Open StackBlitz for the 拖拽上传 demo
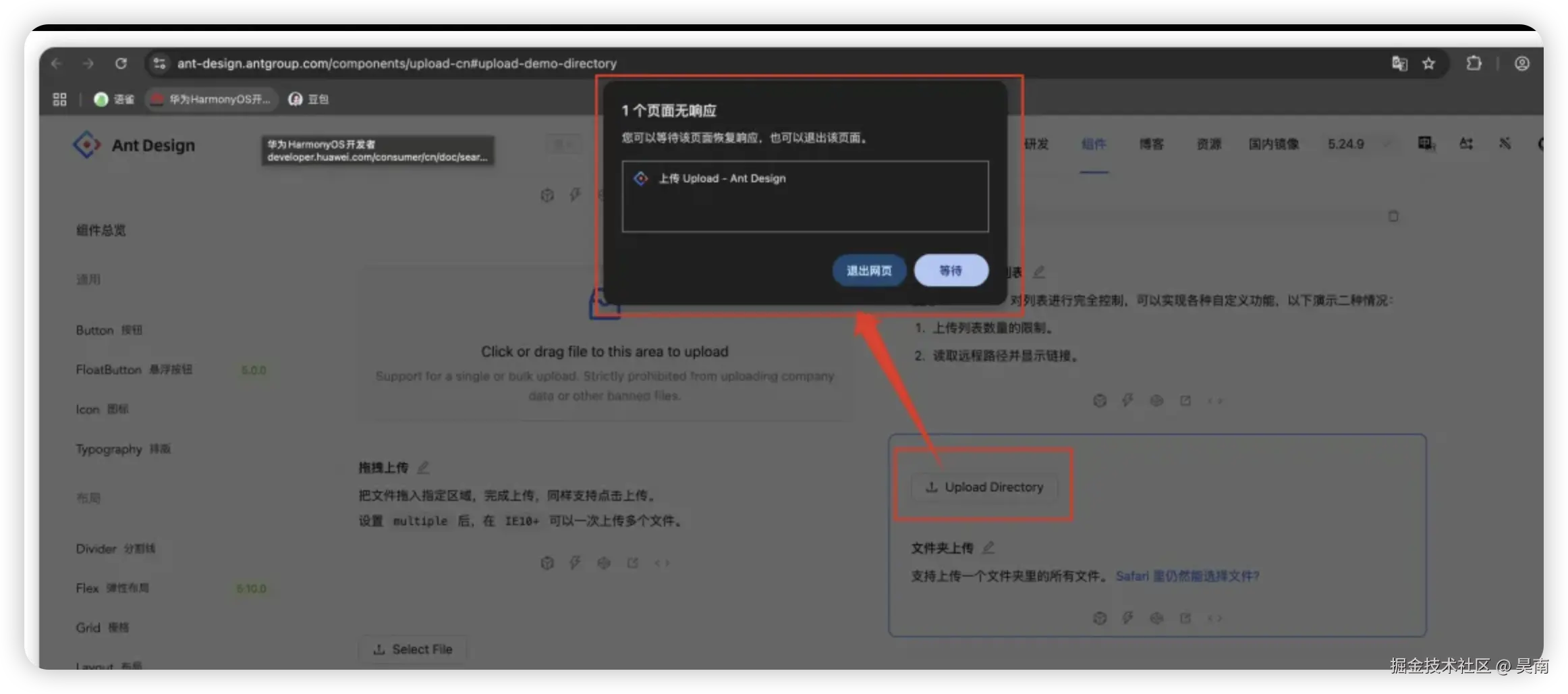1568x694 pixels. 575,563
